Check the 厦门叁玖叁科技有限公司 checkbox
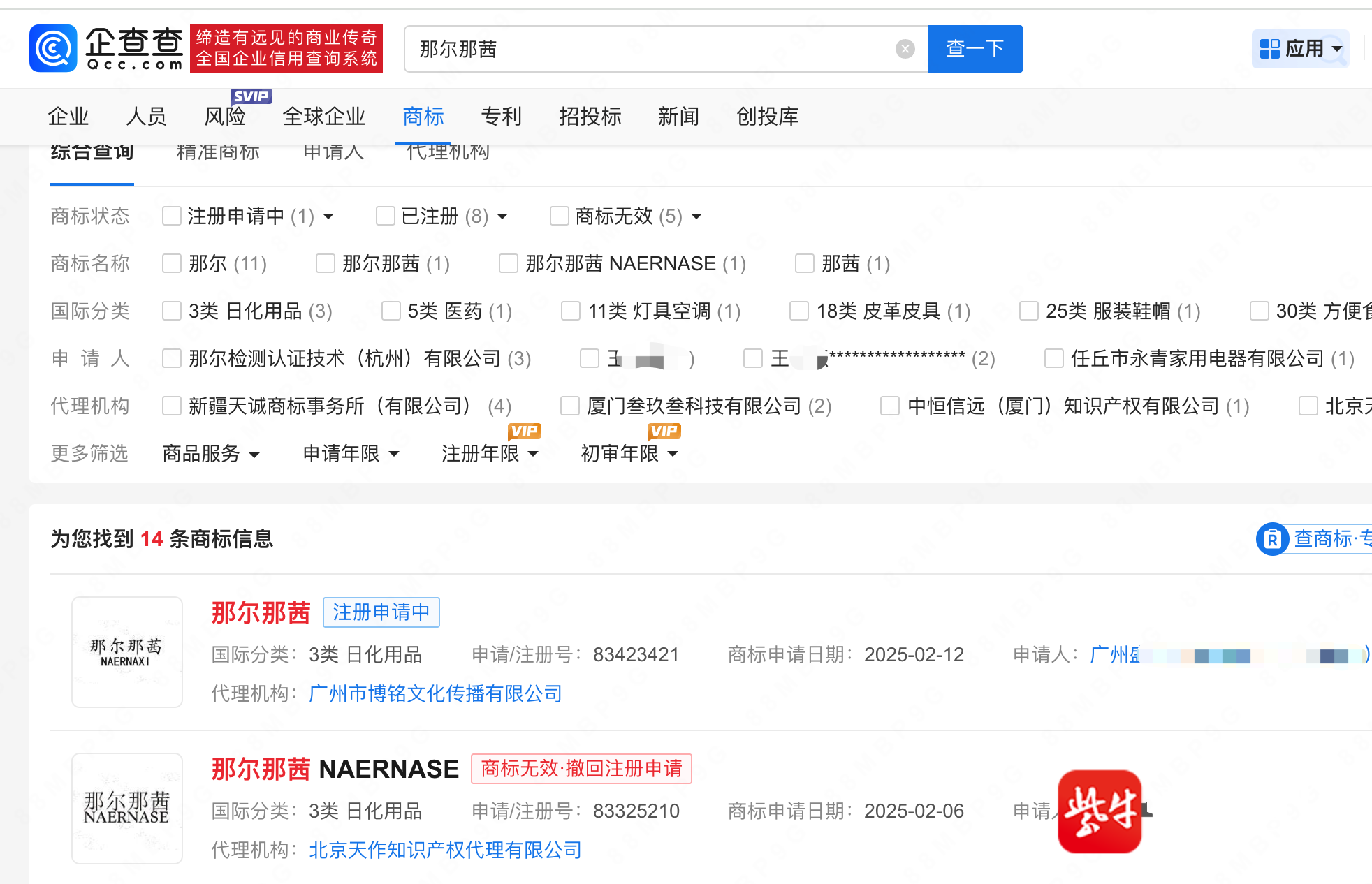The width and height of the screenshot is (1372, 884). pos(570,406)
